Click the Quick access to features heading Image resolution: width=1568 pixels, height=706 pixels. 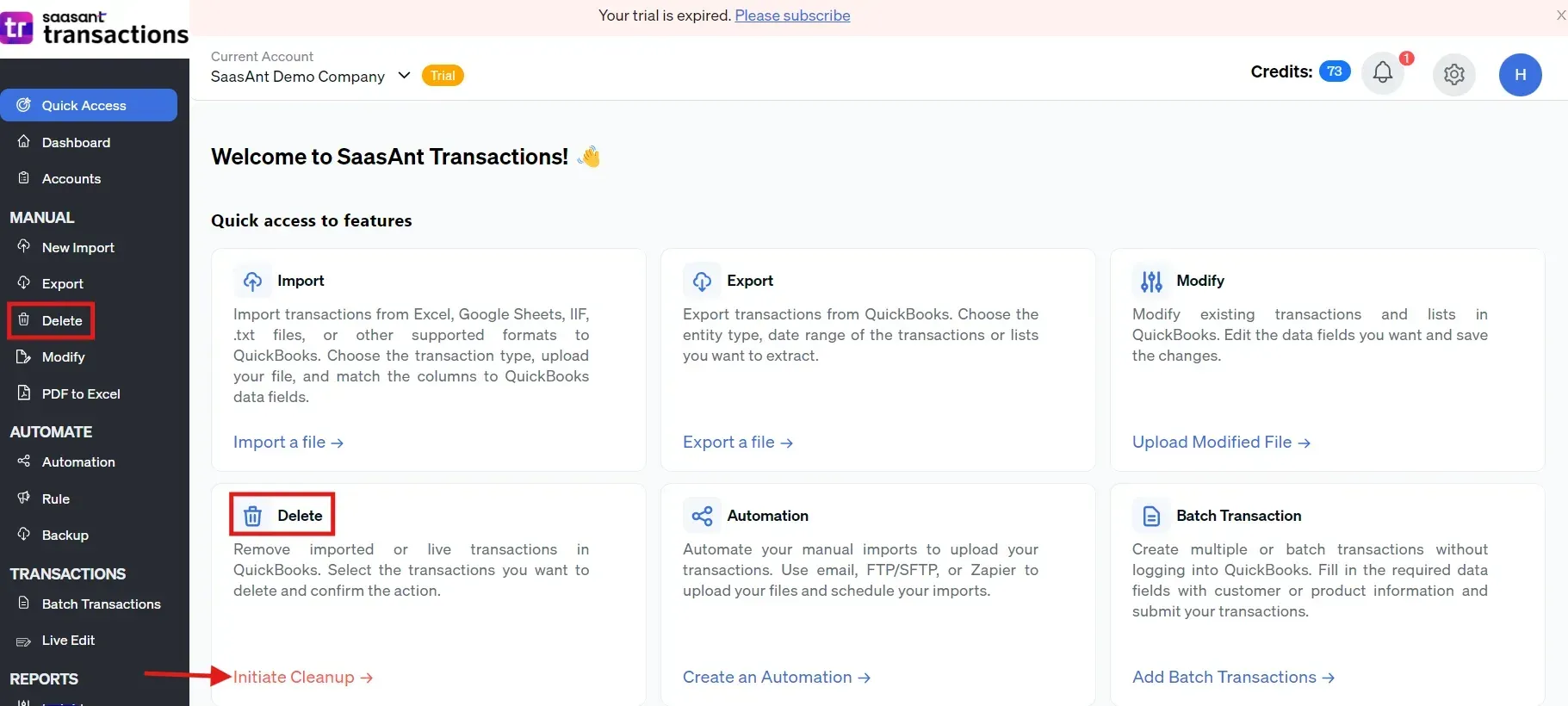[x=312, y=220]
